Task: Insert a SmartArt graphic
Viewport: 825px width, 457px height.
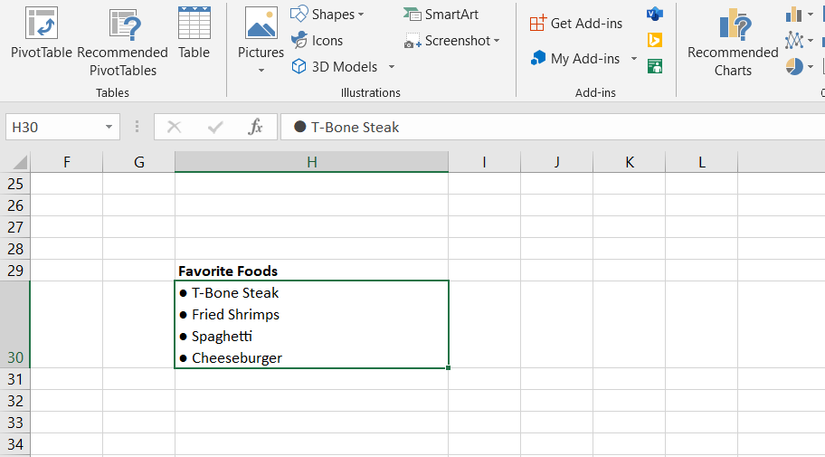Action: click(x=441, y=14)
